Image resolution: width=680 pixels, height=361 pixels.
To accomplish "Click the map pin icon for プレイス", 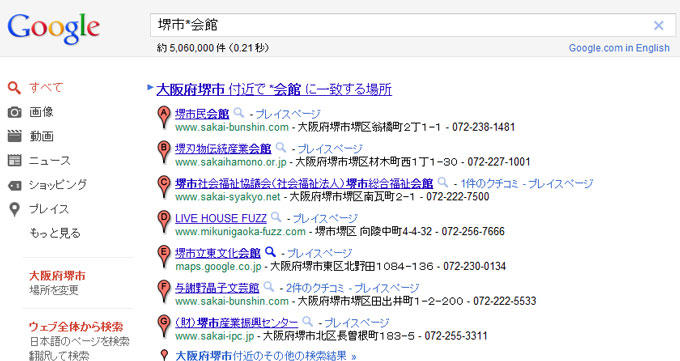I will pyautogui.click(x=14, y=210).
